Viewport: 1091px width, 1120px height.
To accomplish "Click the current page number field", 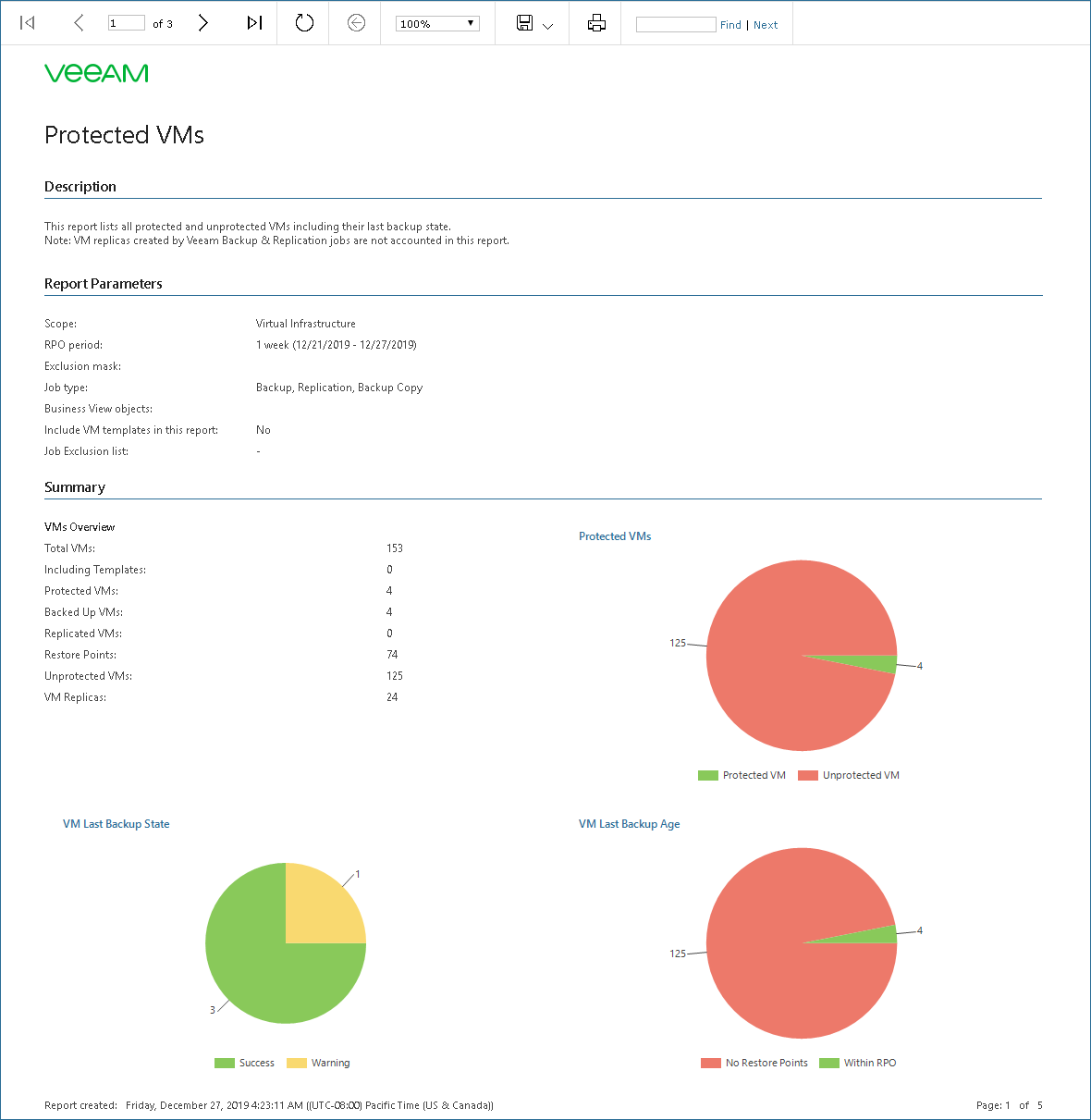I will pos(127,23).
